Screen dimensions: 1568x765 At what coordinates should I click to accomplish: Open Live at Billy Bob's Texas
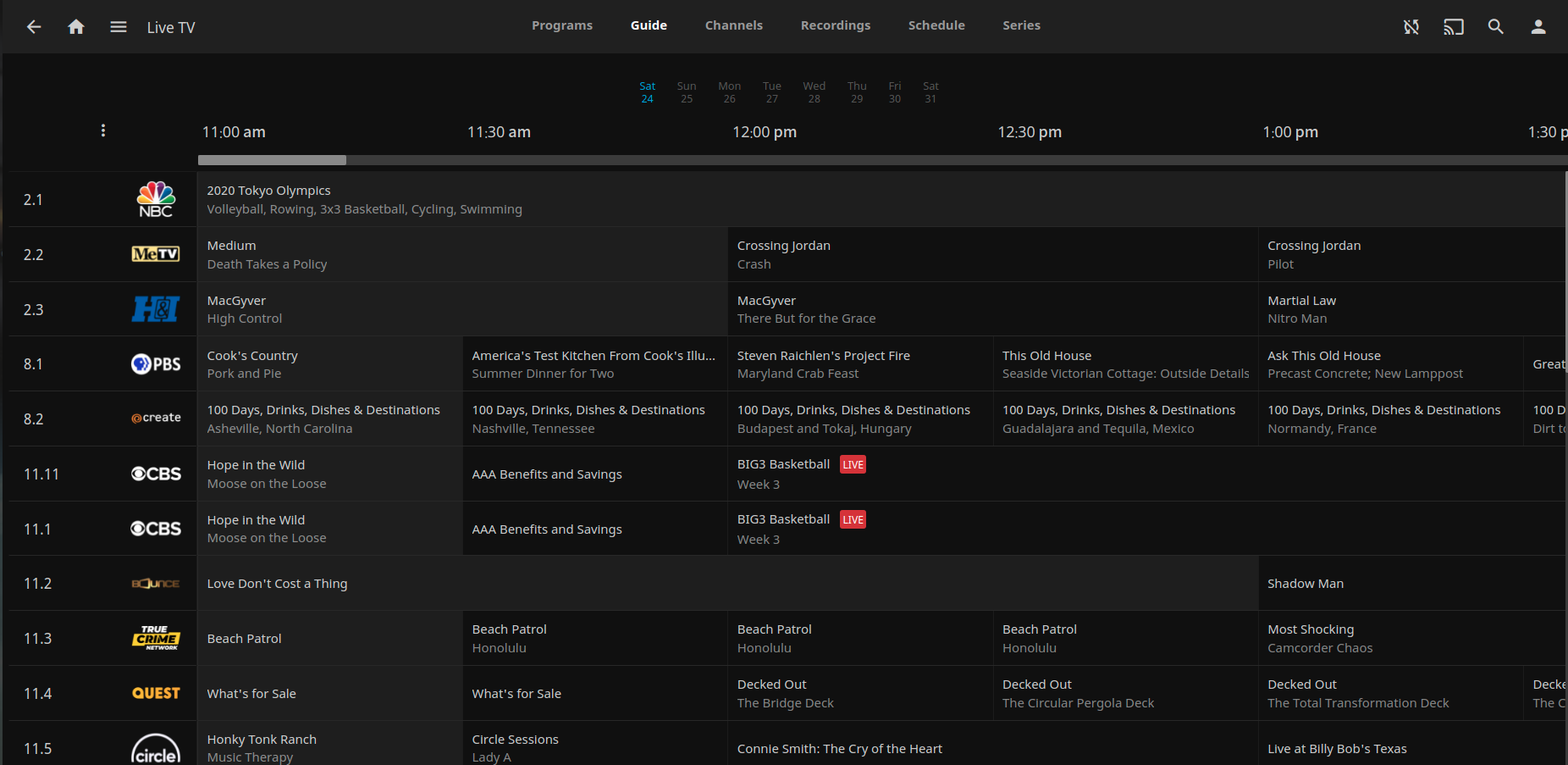point(1411,744)
